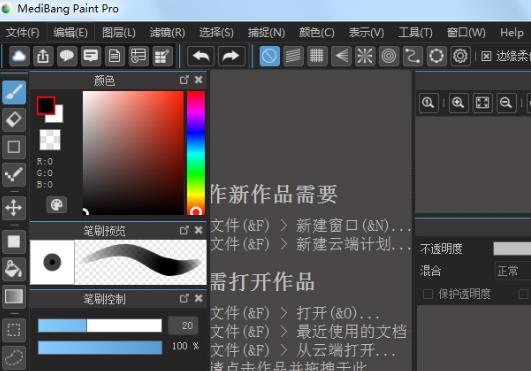
Task: Click the project list icon in toolbar
Action: 139,56
